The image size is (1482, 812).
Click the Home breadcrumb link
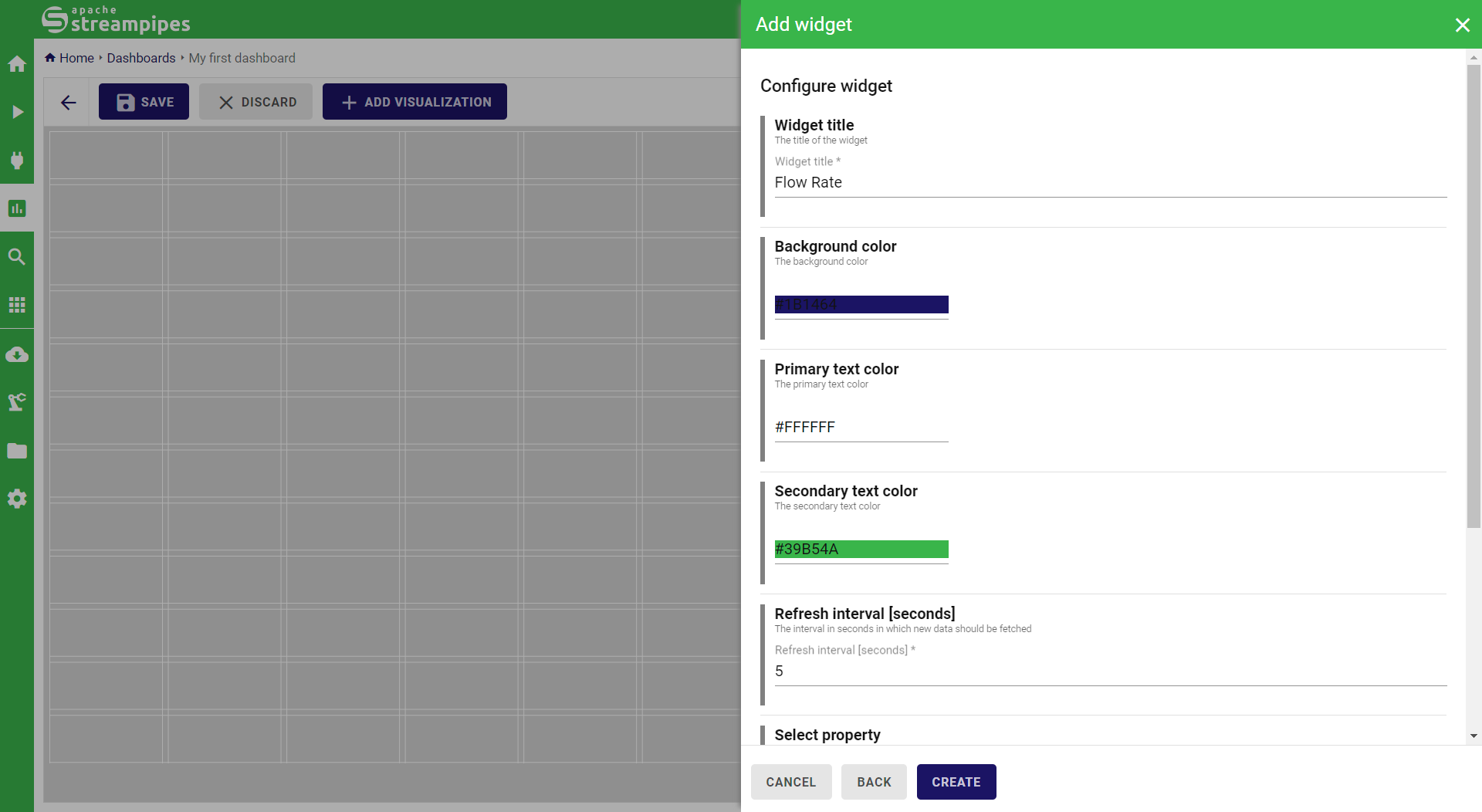tap(76, 58)
